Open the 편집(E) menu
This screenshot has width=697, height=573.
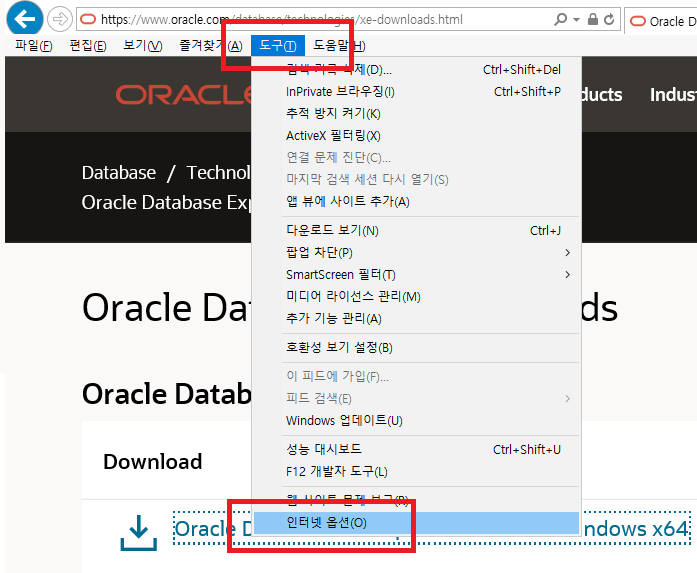88,45
